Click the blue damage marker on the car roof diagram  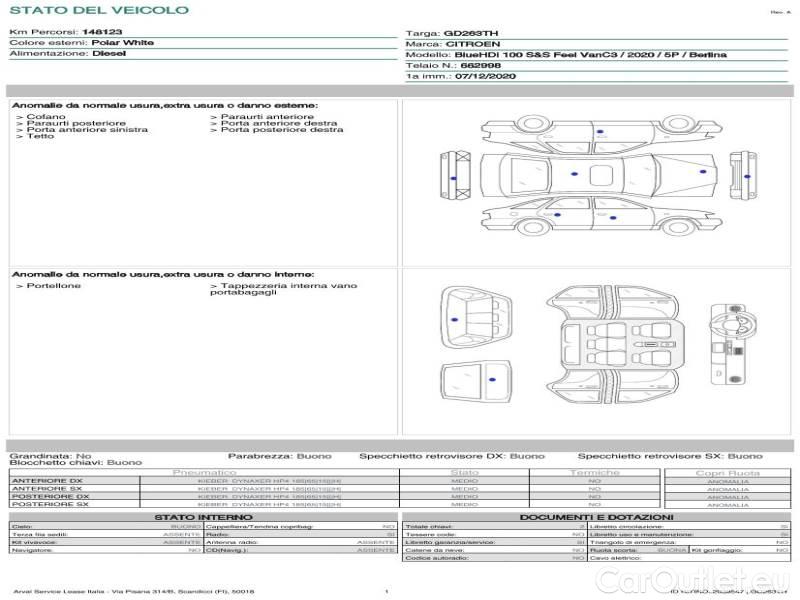click(x=573, y=174)
